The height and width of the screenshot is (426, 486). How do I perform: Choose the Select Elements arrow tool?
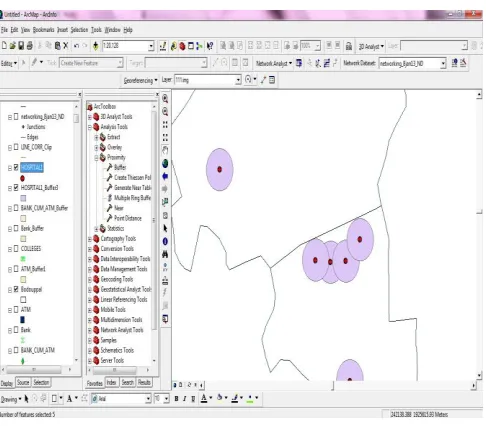[165, 228]
